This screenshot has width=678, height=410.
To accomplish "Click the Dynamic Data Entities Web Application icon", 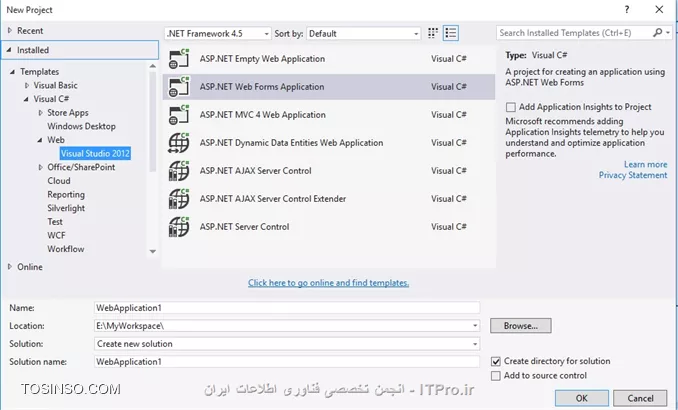I will (179, 143).
